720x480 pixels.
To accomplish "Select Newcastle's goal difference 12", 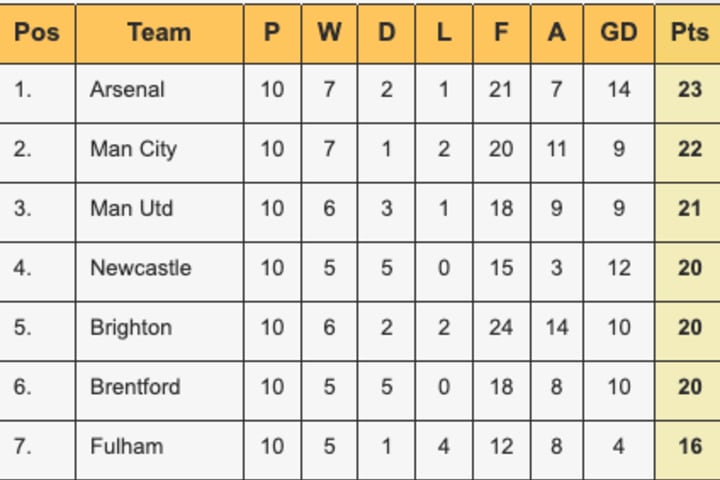I will 618,268.
